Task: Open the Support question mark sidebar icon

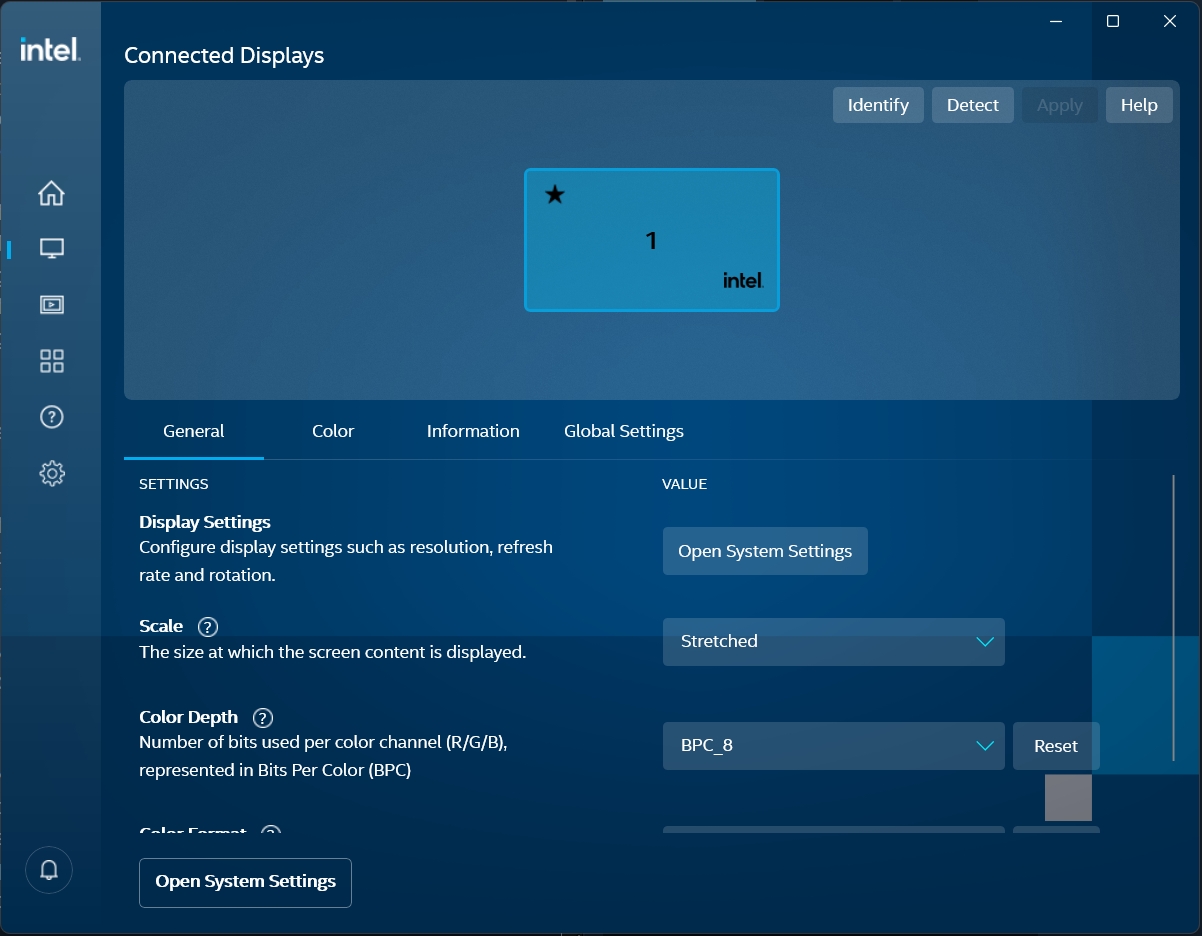Action: point(51,417)
